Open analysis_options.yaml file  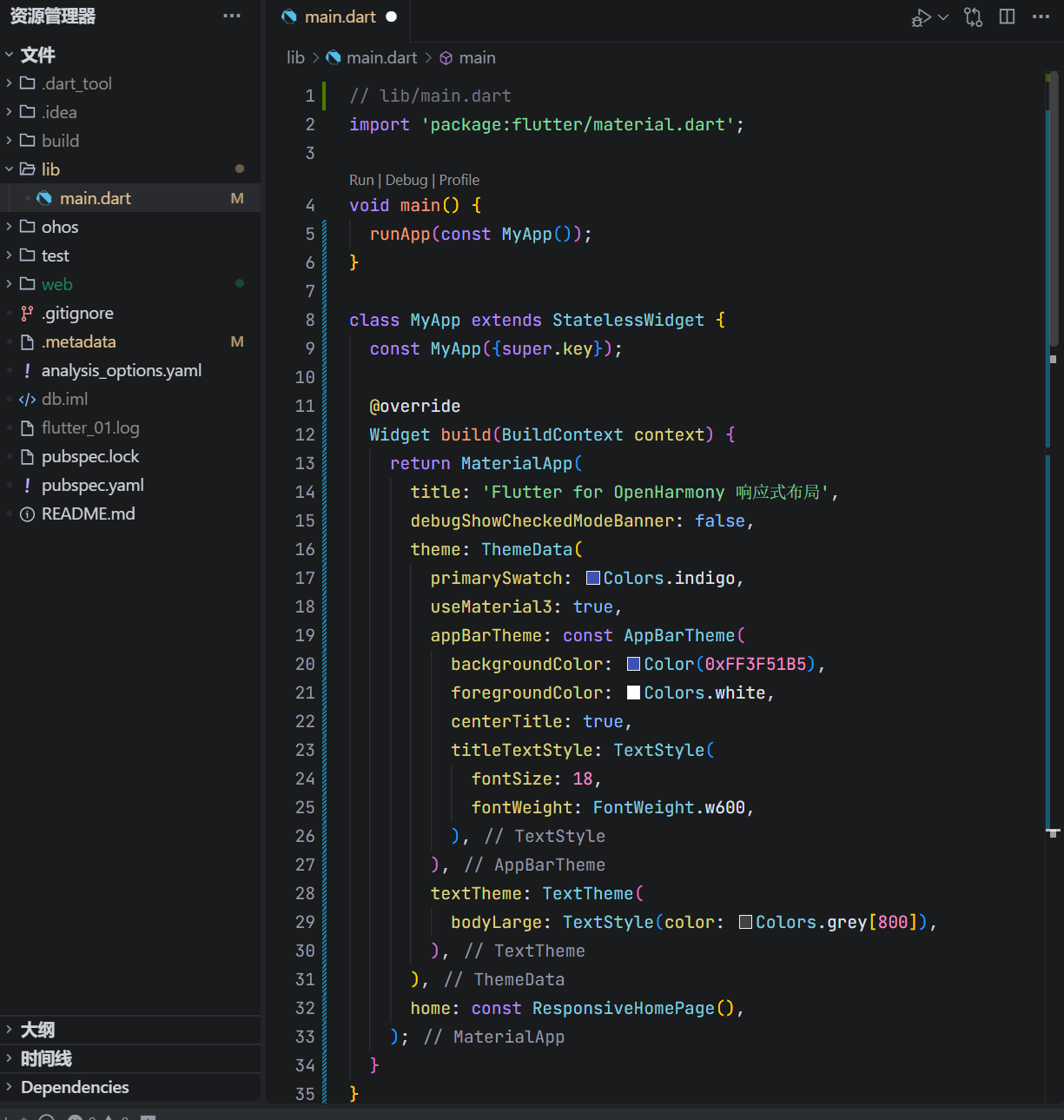tap(130, 370)
